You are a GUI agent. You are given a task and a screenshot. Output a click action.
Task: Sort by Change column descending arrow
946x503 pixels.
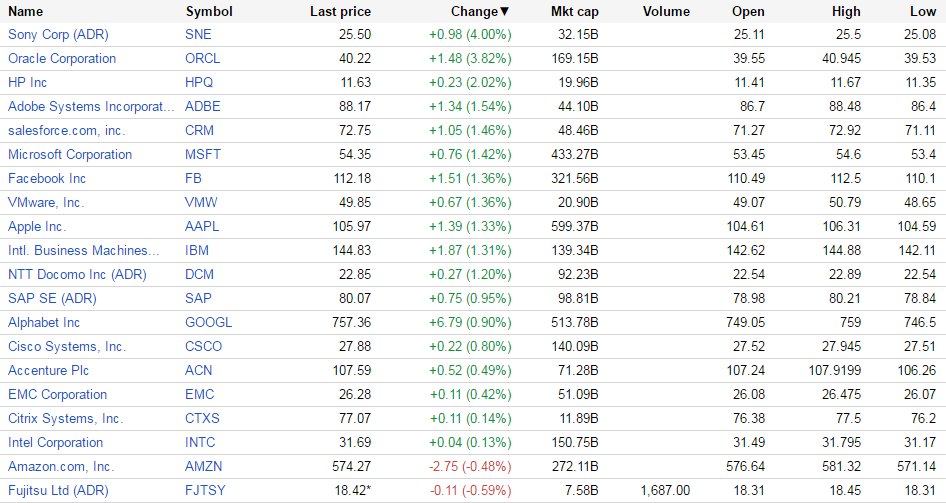coord(504,12)
